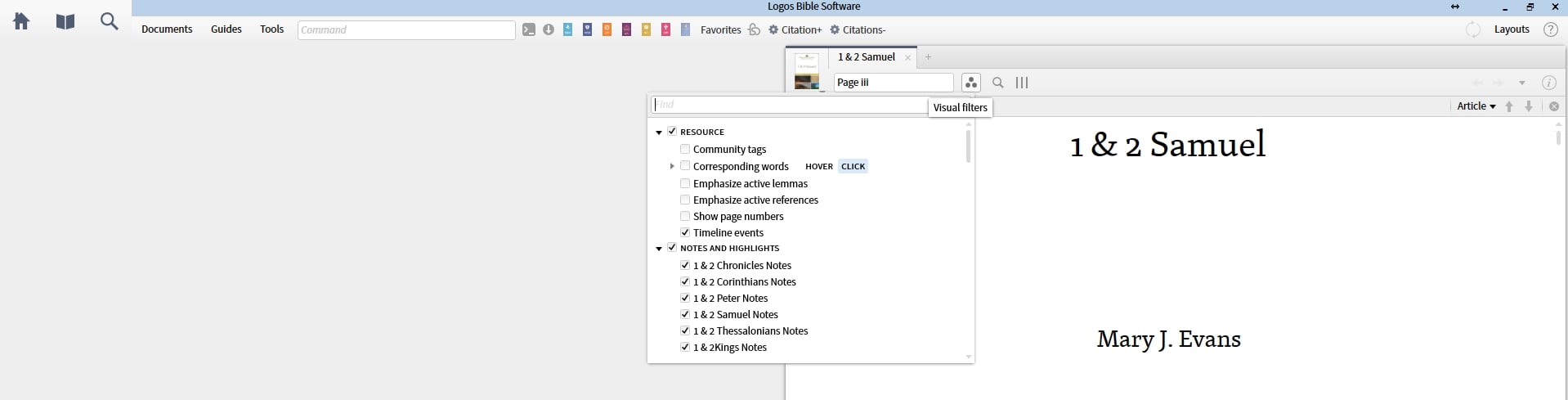This screenshot has width=1568, height=400.
Task: Open the pale lavender book shortcut
Action: [x=686, y=29]
